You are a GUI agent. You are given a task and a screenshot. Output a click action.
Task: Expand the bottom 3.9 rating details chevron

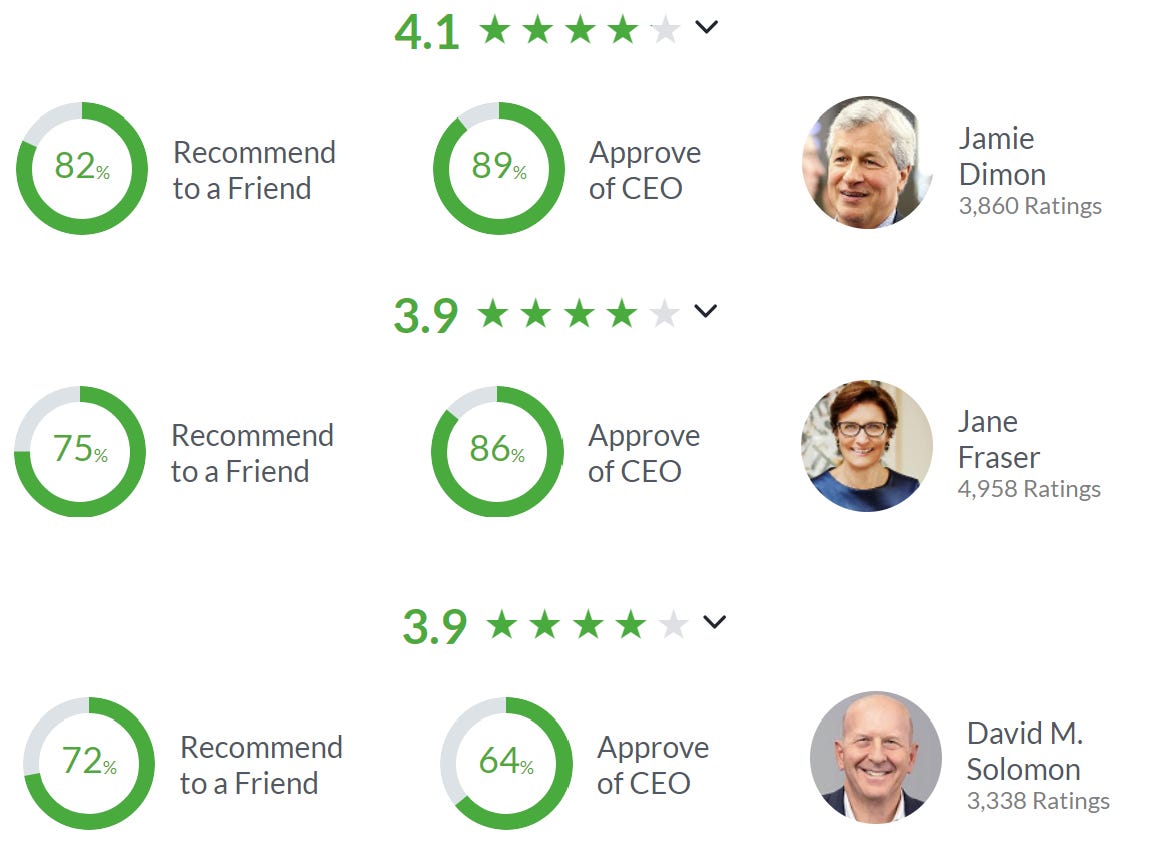click(x=715, y=622)
